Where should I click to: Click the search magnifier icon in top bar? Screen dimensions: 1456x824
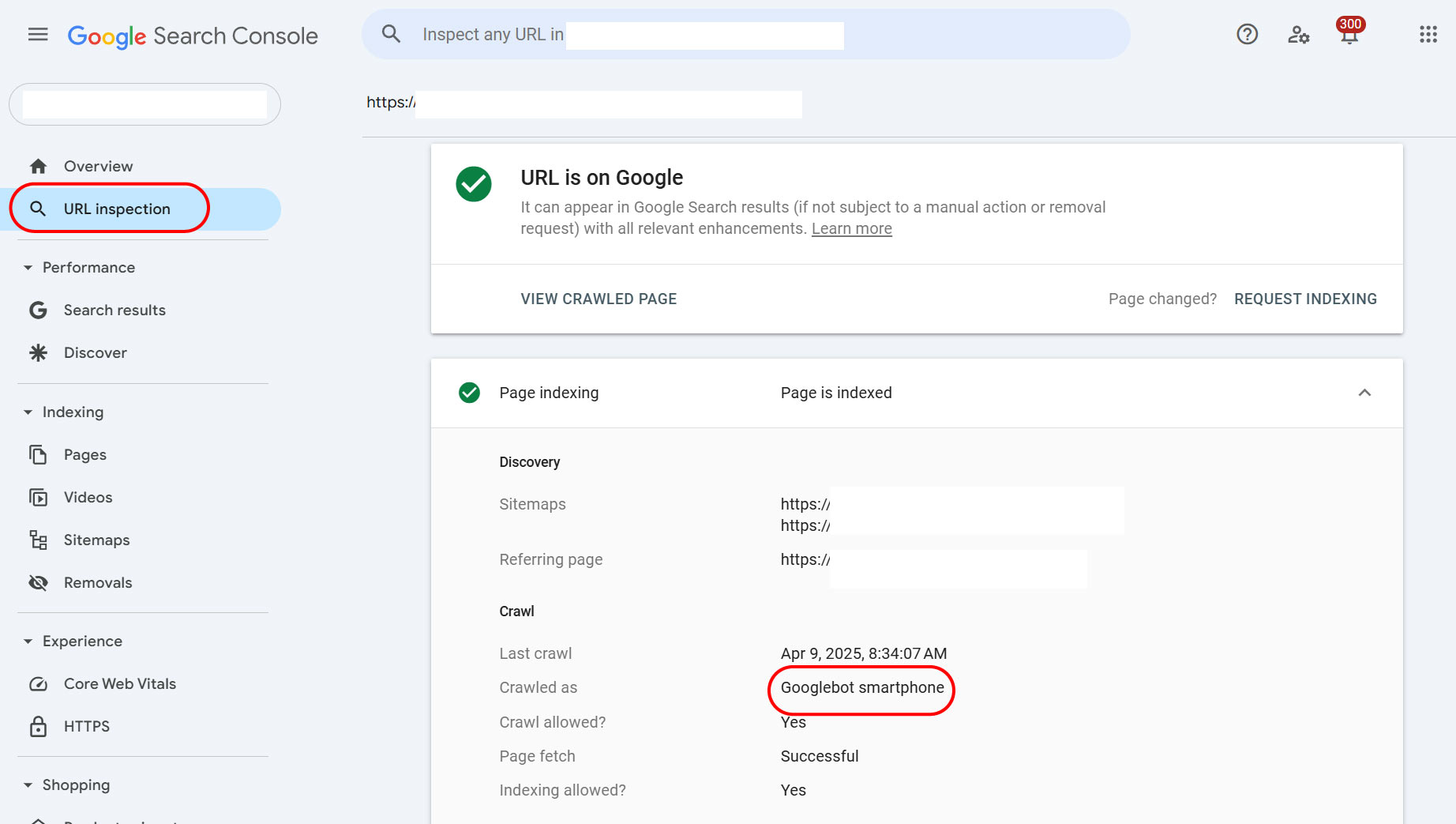pos(391,34)
